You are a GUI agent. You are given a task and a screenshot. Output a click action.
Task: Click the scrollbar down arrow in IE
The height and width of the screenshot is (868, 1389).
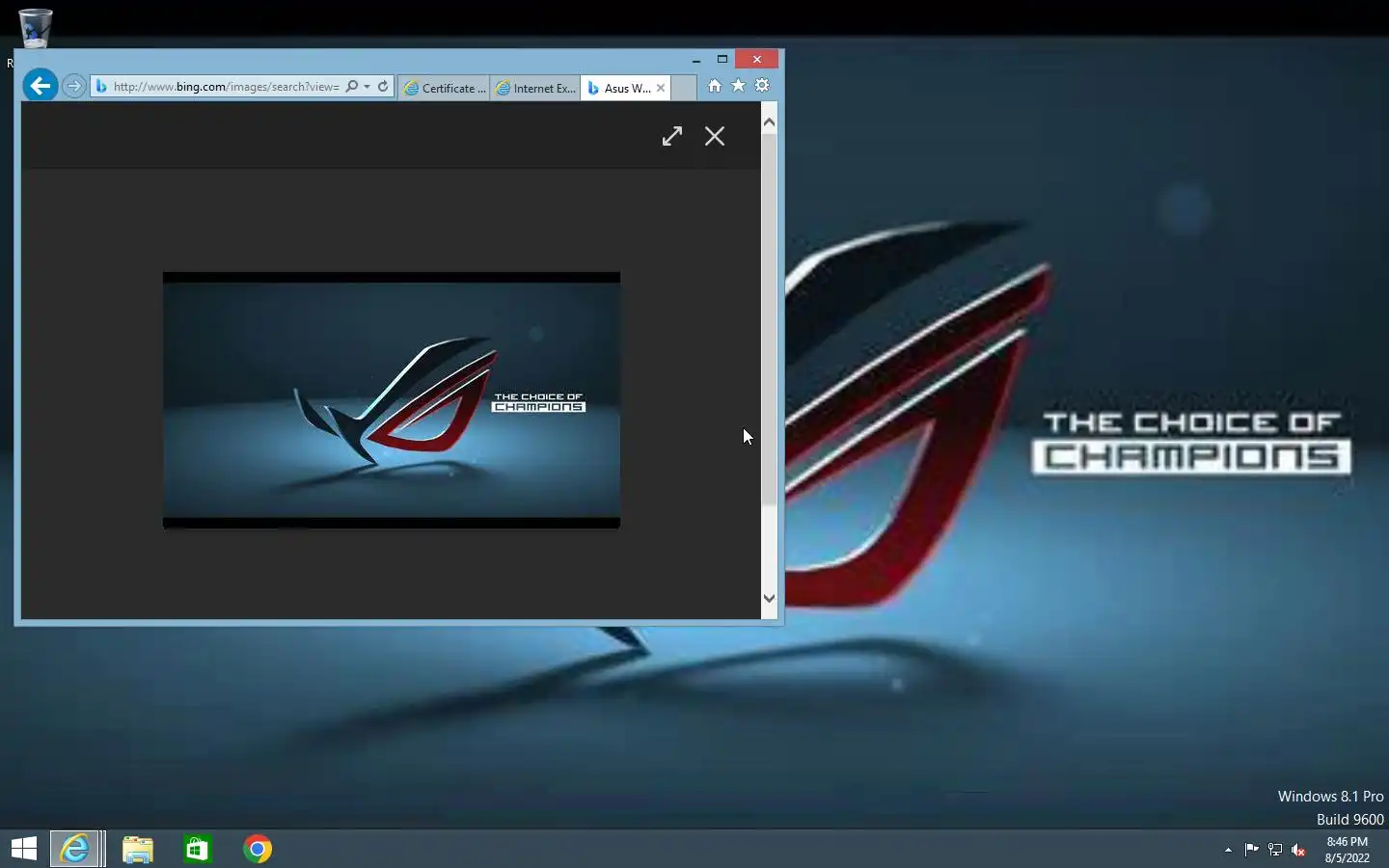(x=769, y=598)
